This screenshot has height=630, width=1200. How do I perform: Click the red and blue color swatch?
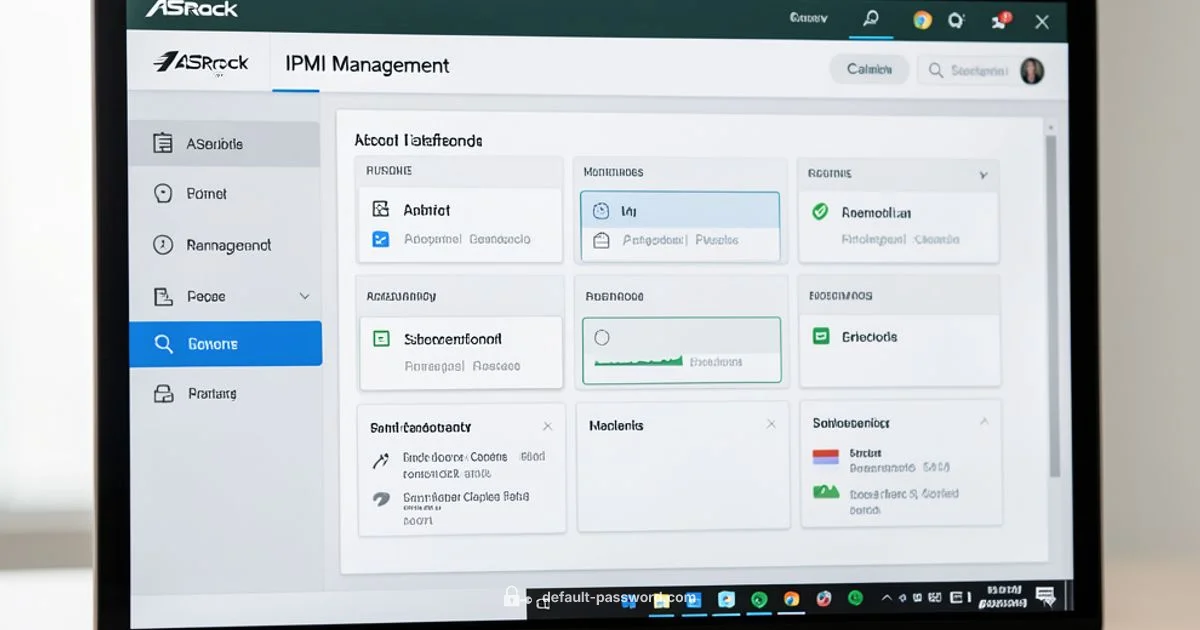[825, 457]
